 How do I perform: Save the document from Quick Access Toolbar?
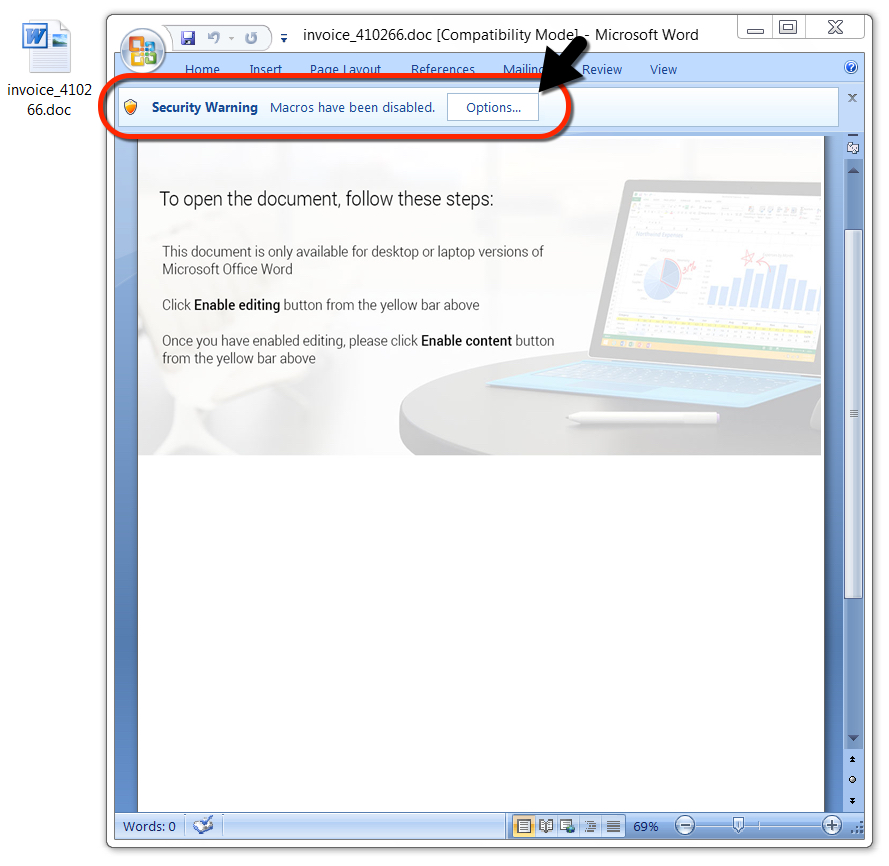point(188,38)
